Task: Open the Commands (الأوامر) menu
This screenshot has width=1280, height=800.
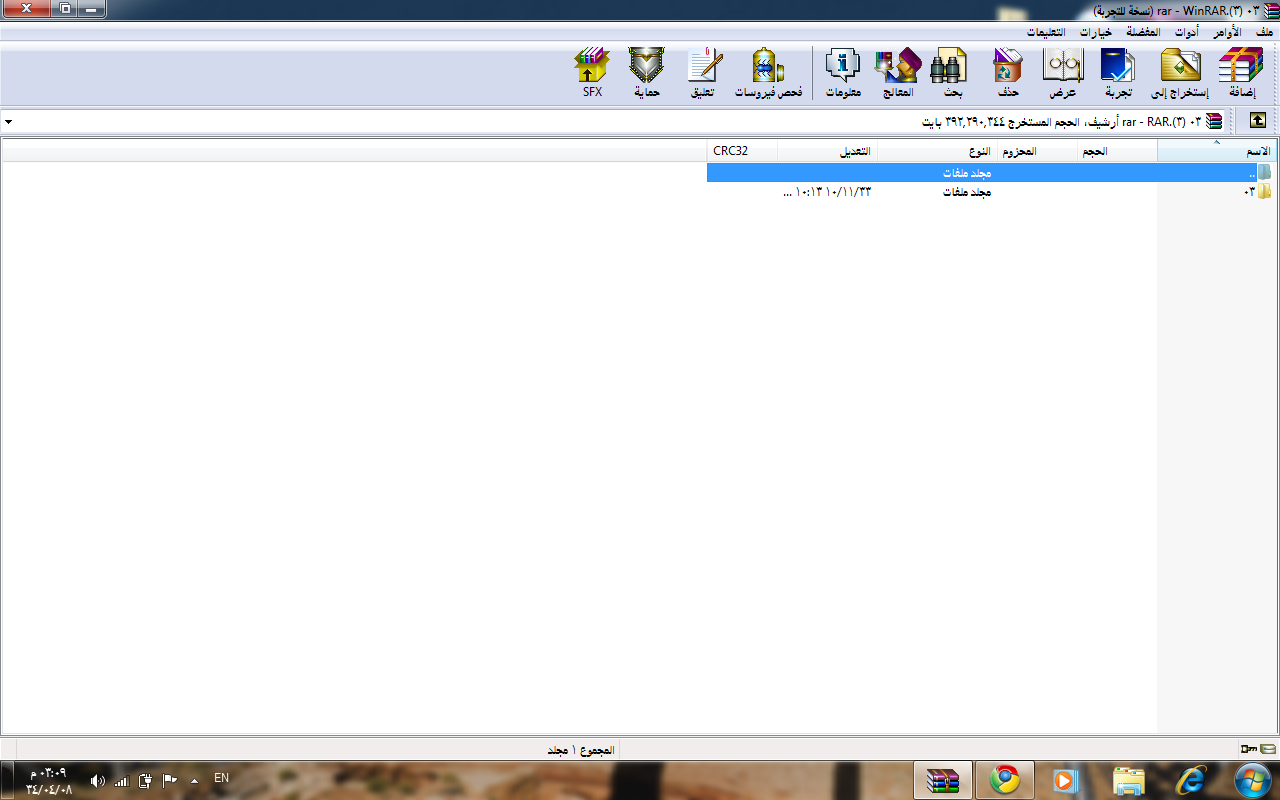Action: 1226,32
